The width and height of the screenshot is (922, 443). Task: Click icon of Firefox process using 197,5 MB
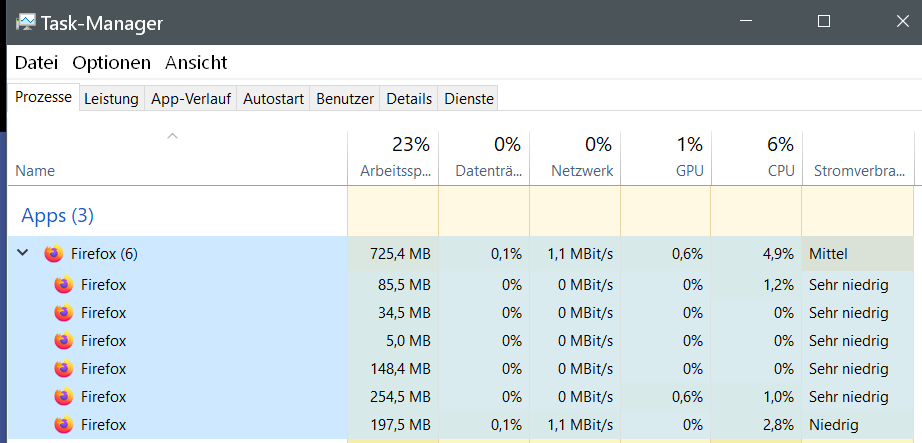click(64, 425)
